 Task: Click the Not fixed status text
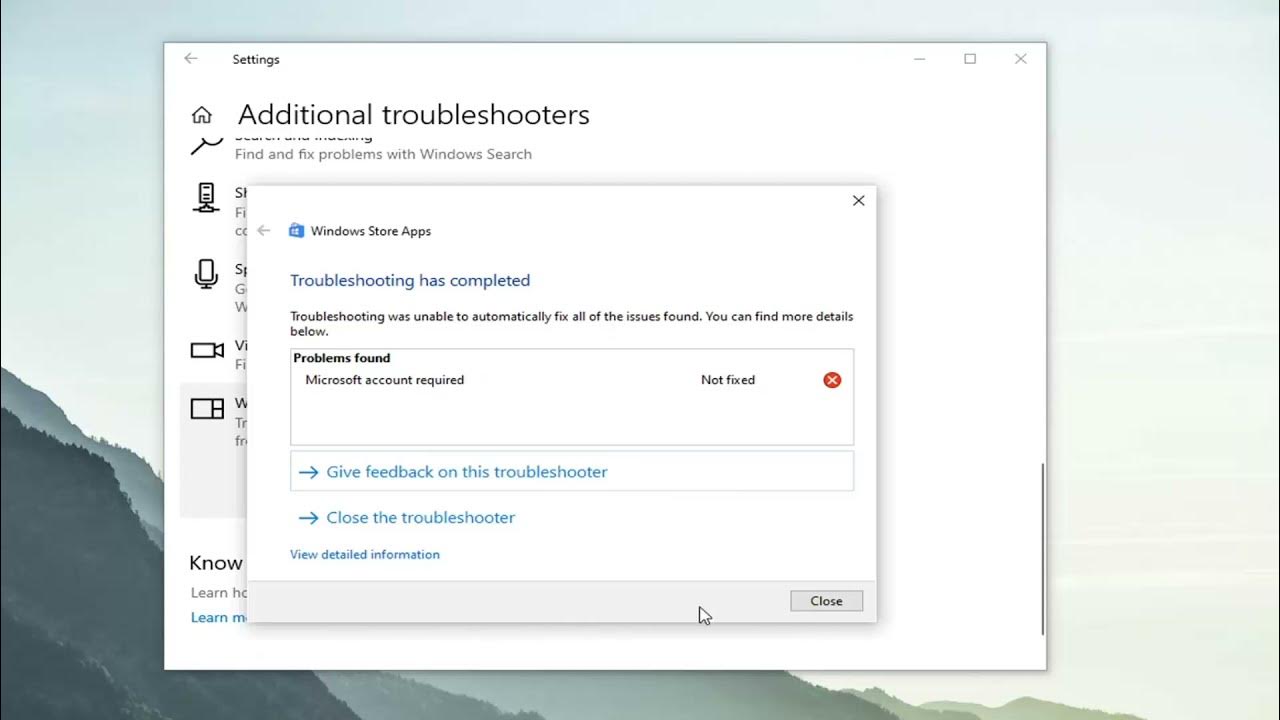728,380
